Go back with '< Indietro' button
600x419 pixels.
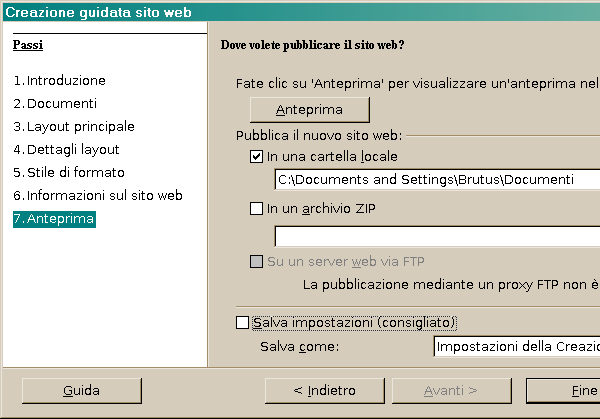click(324, 390)
